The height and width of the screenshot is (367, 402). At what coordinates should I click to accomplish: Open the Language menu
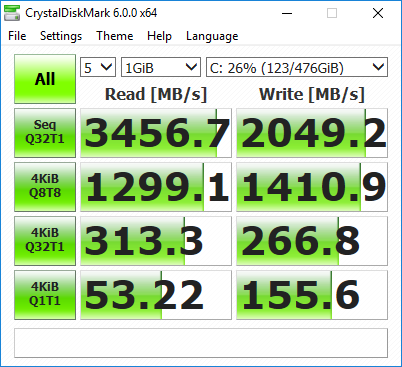[212, 36]
